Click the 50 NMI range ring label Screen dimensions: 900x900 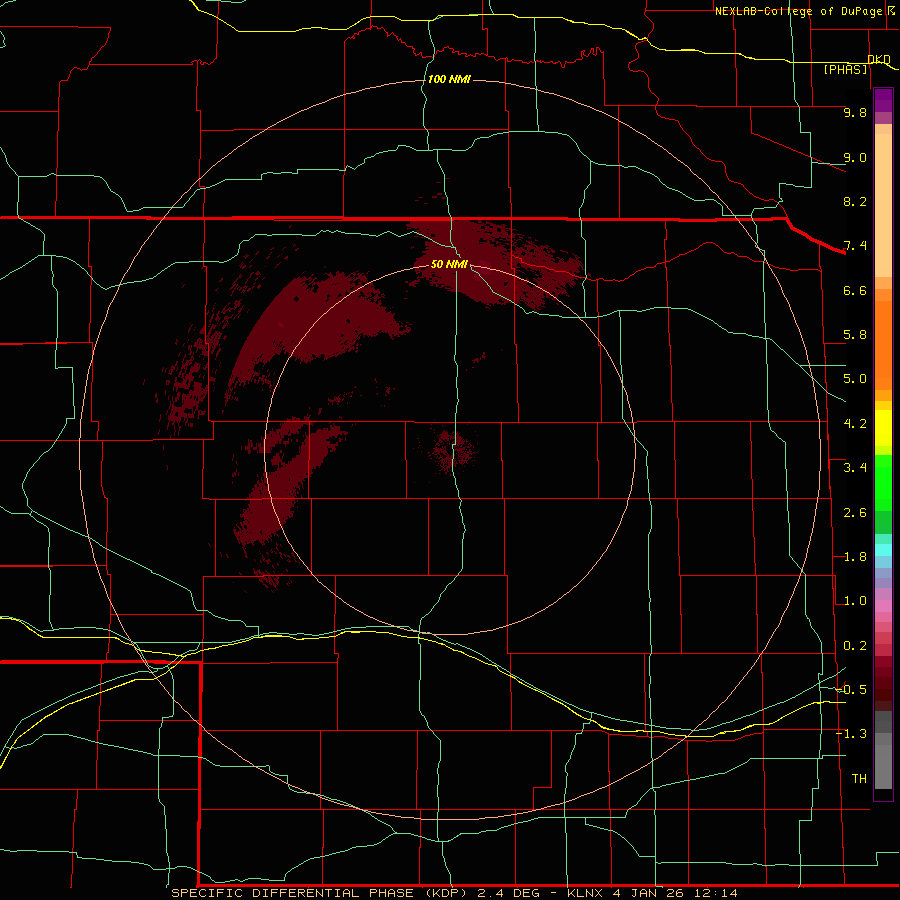(x=449, y=264)
